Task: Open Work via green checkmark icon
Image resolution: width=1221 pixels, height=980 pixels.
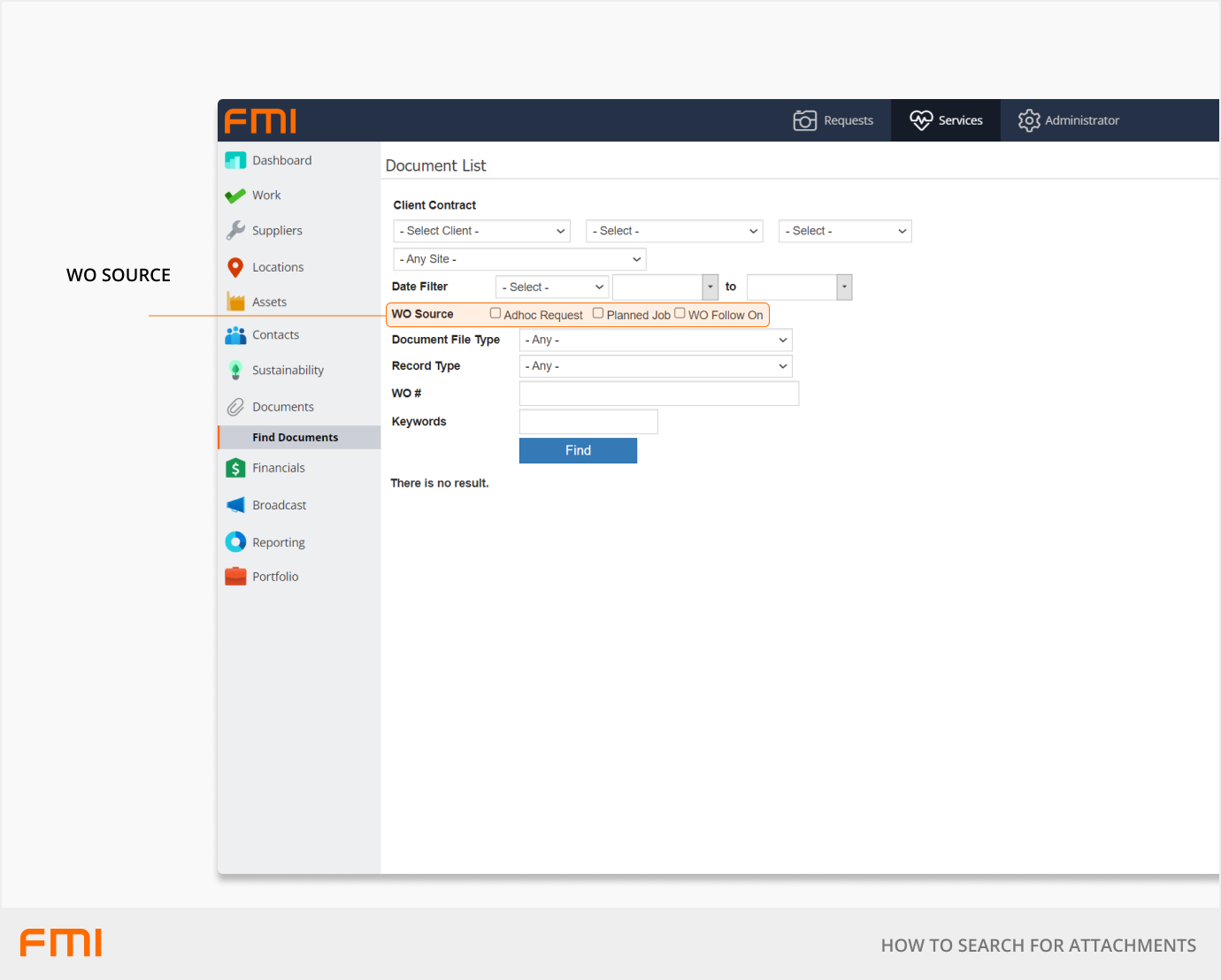Action: coord(235,195)
